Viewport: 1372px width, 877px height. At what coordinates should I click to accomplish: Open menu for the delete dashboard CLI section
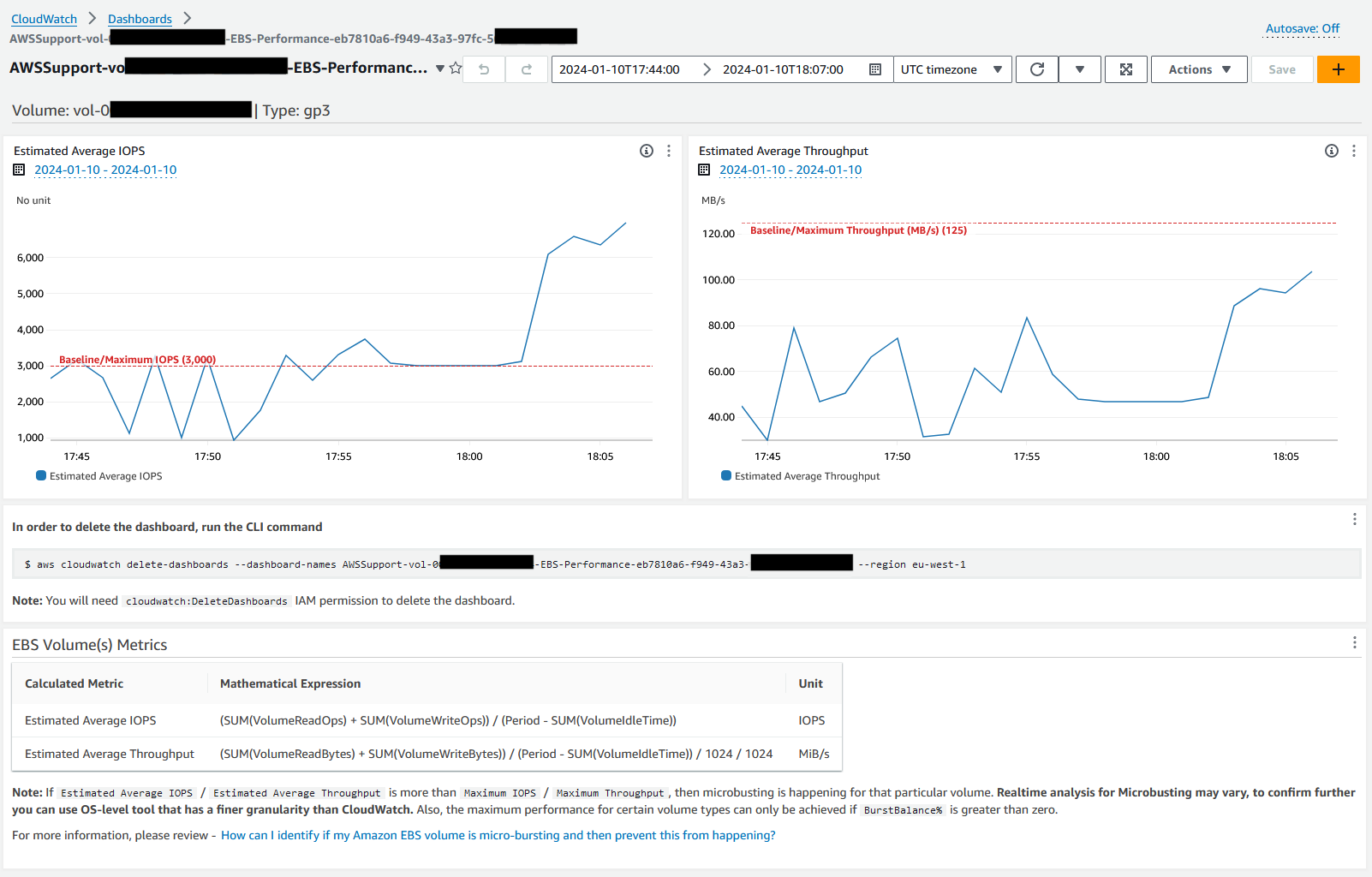coord(1354,518)
